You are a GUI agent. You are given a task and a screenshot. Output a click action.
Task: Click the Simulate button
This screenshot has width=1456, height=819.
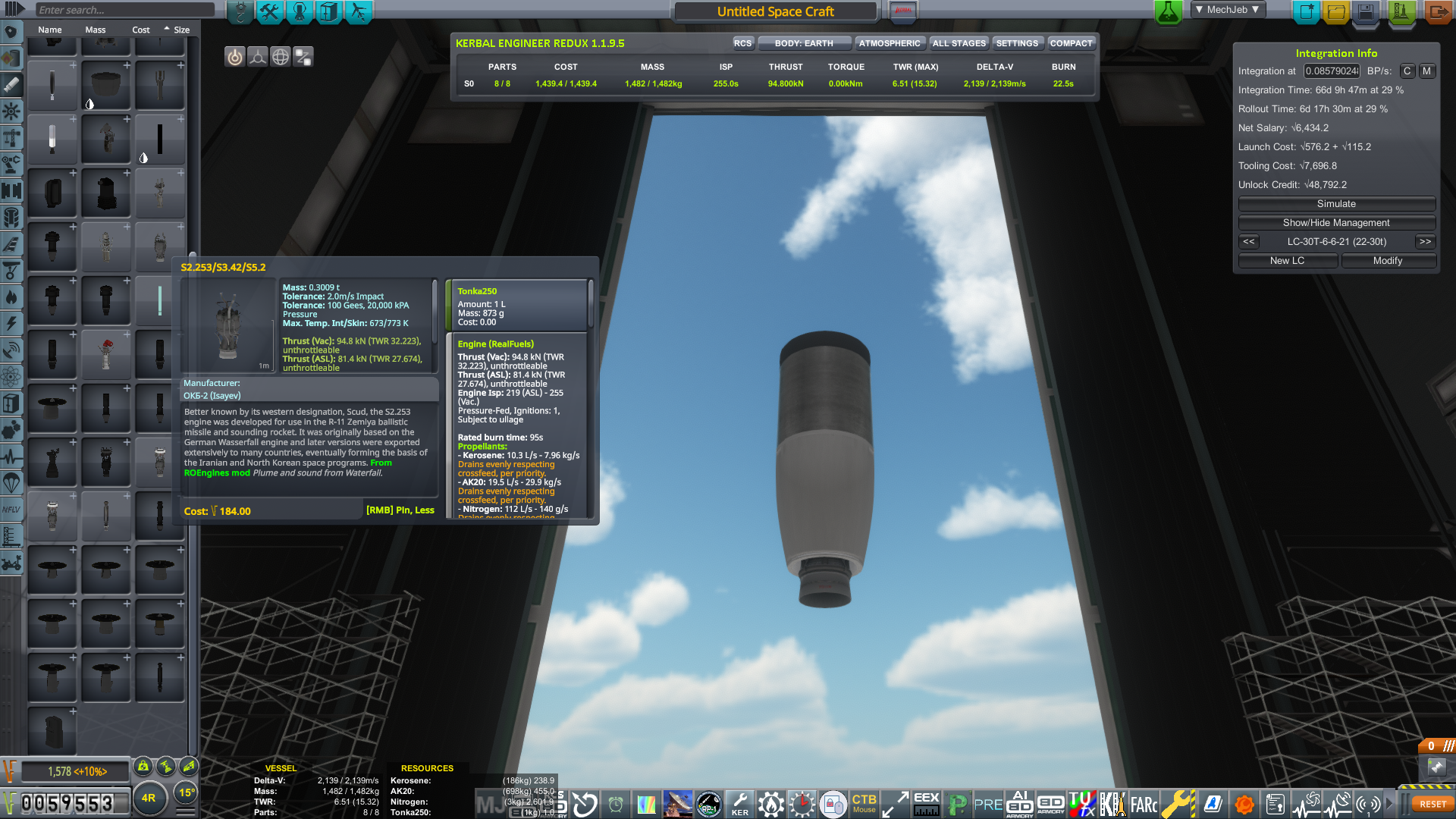tap(1336, 204)
